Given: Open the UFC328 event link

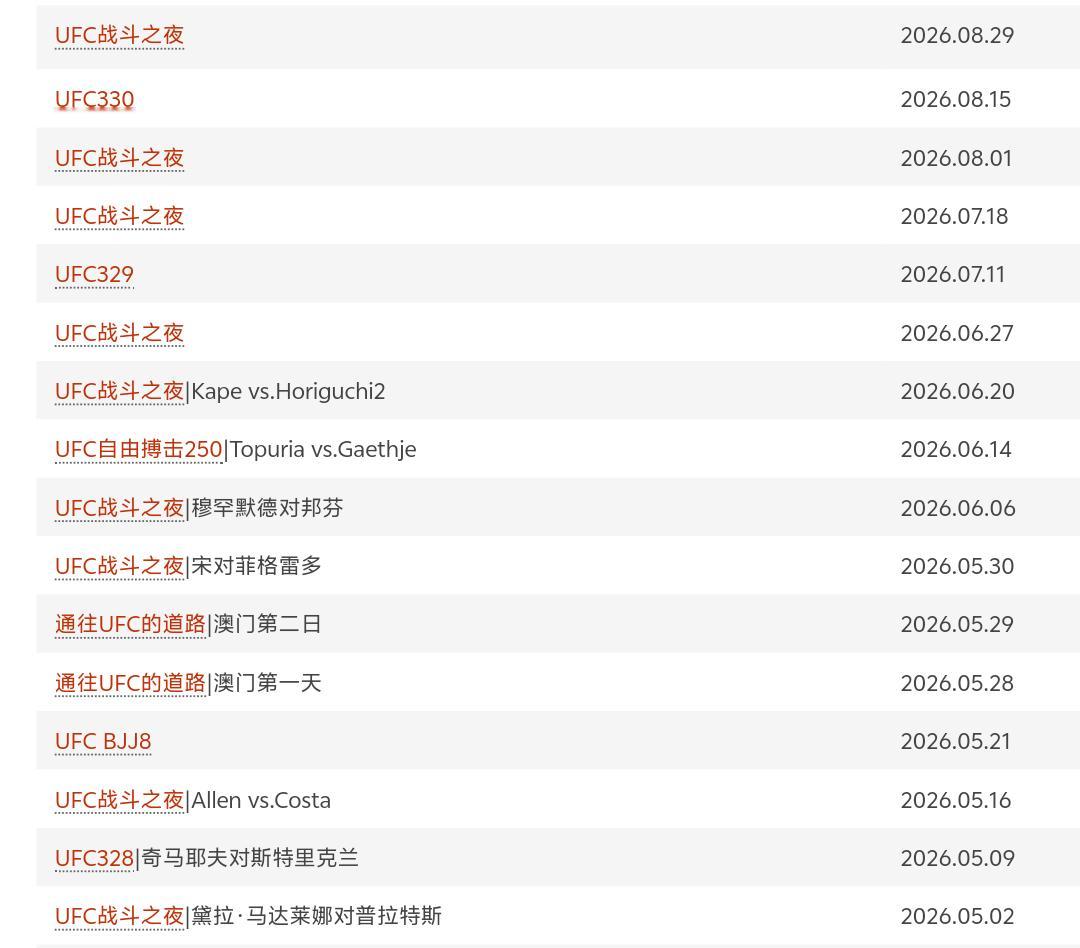Looking at the screenshot, I should tap(94, 858).
